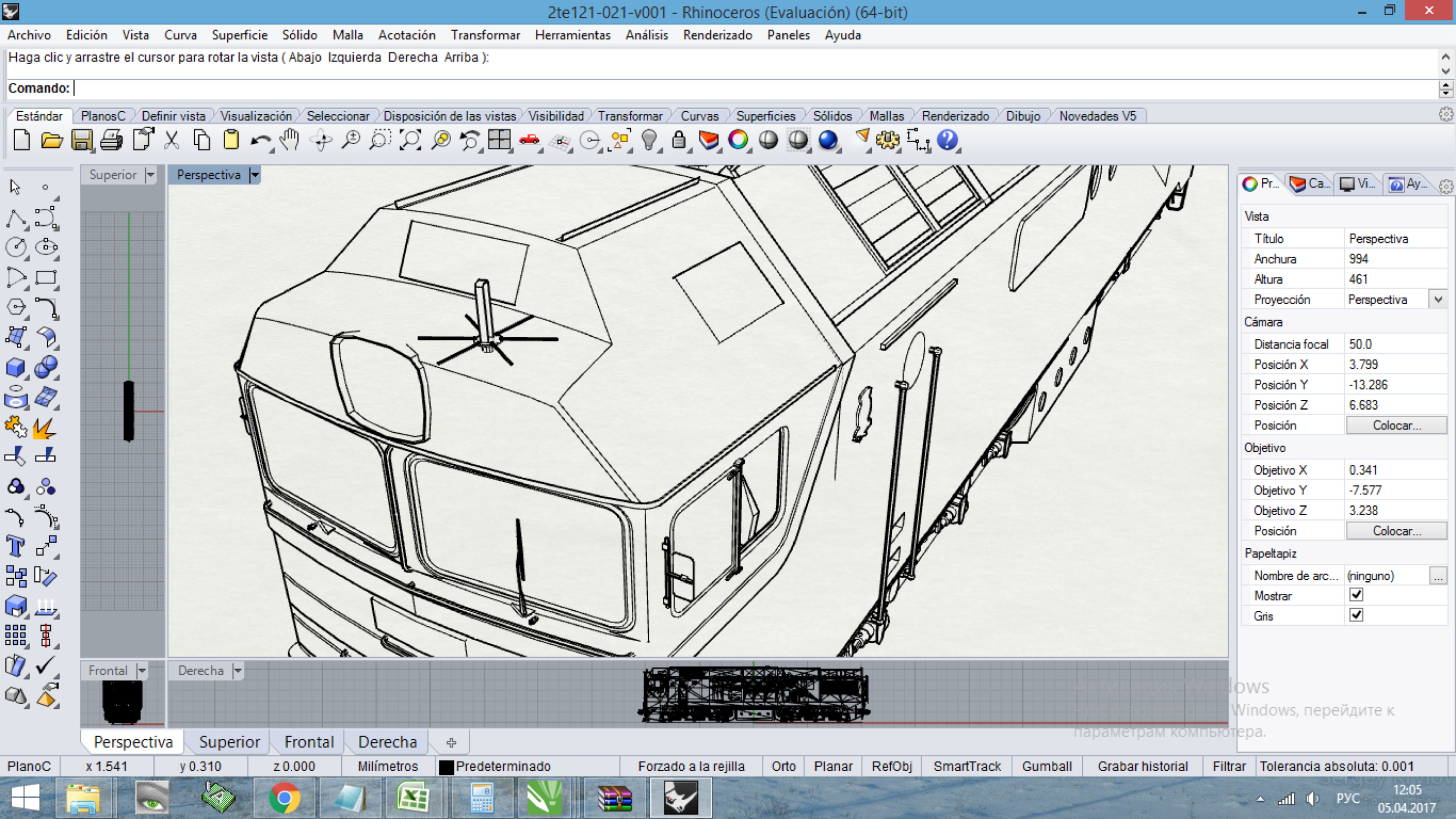Toggle Orto mode in status bar
1456x819 pixels.
[x=784, y=766]
